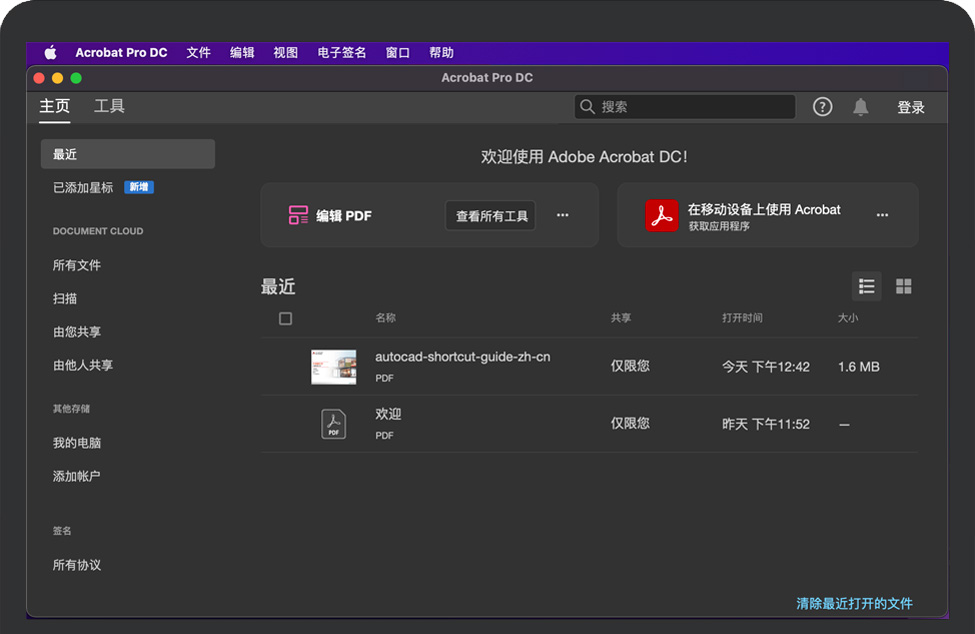
Task: Click the red Acrobat mobile app icon
Action: click(x=661, y=215)
